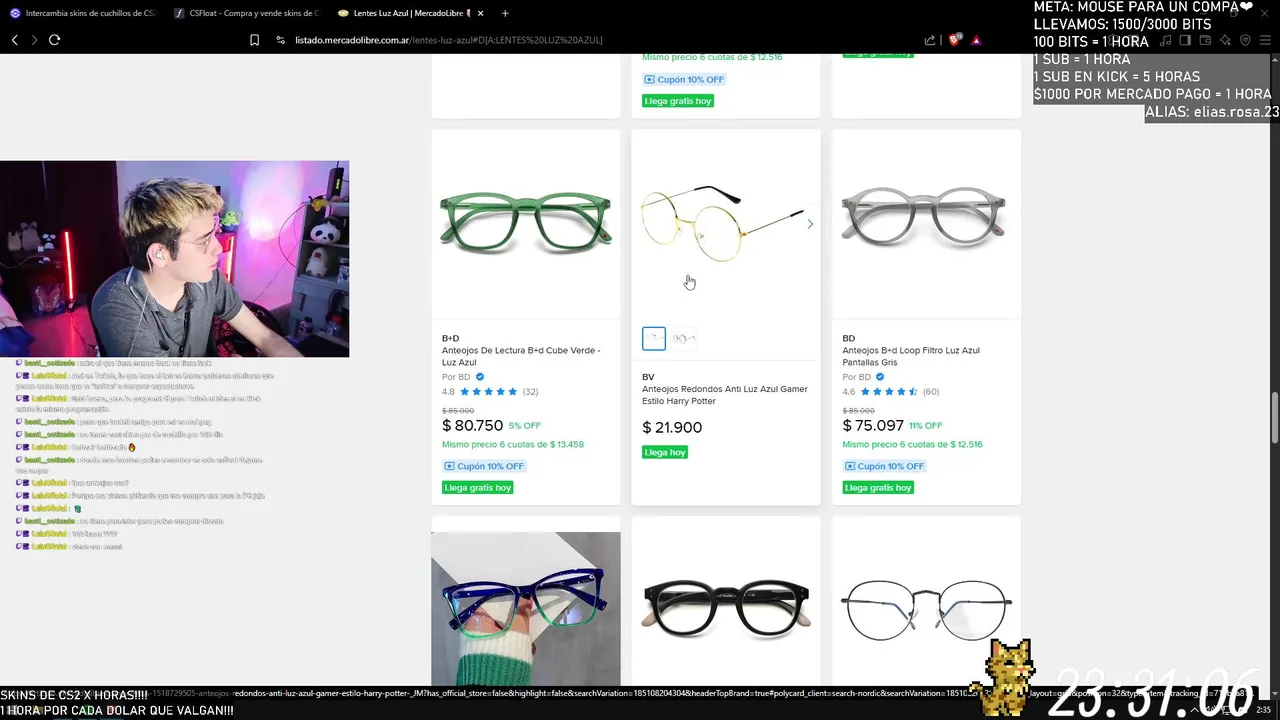The width and height of the screenshot is (1280, 720).
Task: Click the $ 75.097 price
Action: point(873,426)
